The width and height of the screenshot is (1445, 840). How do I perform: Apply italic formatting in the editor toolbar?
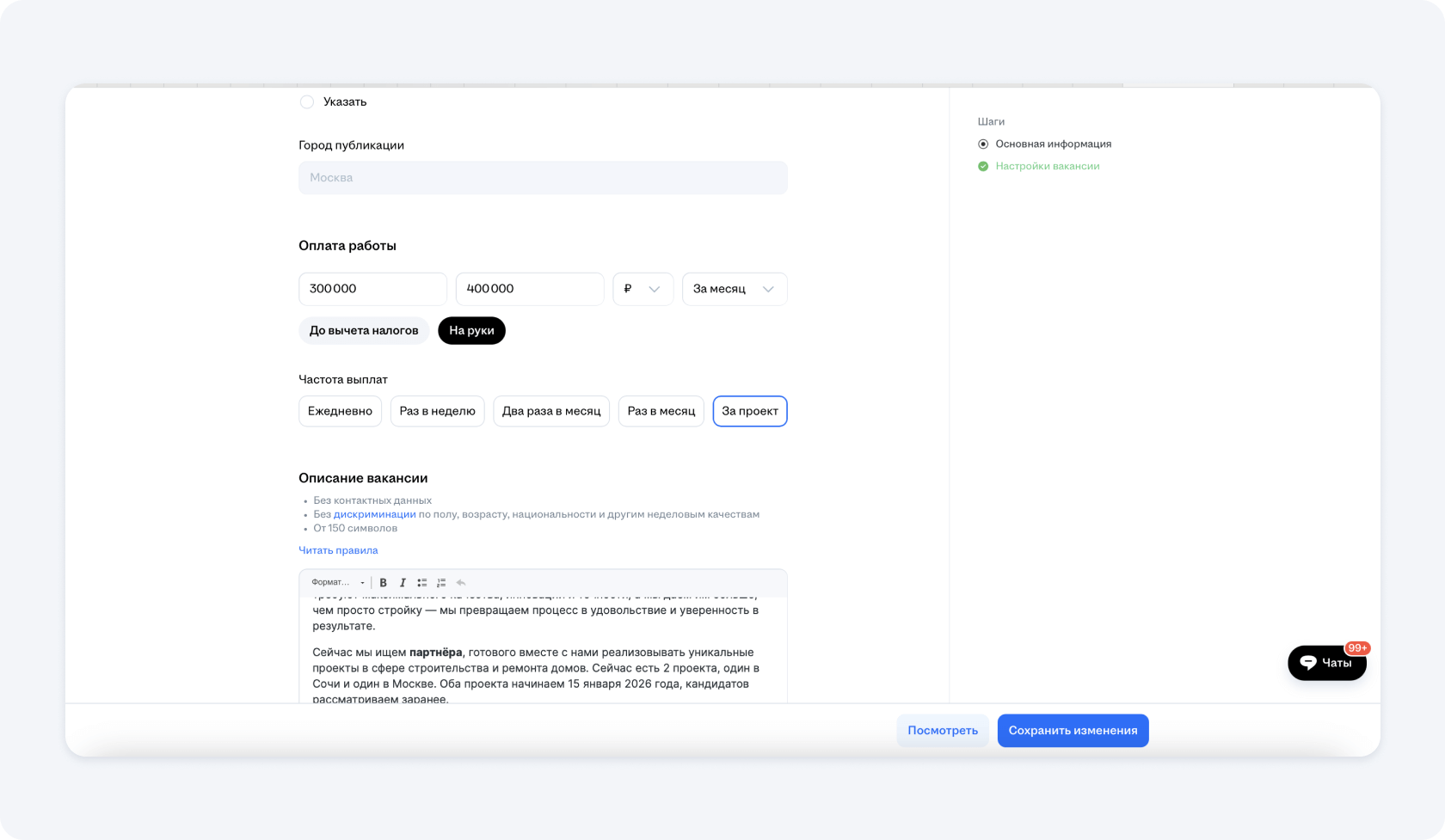pyautogui.click(x=403, y=583)
